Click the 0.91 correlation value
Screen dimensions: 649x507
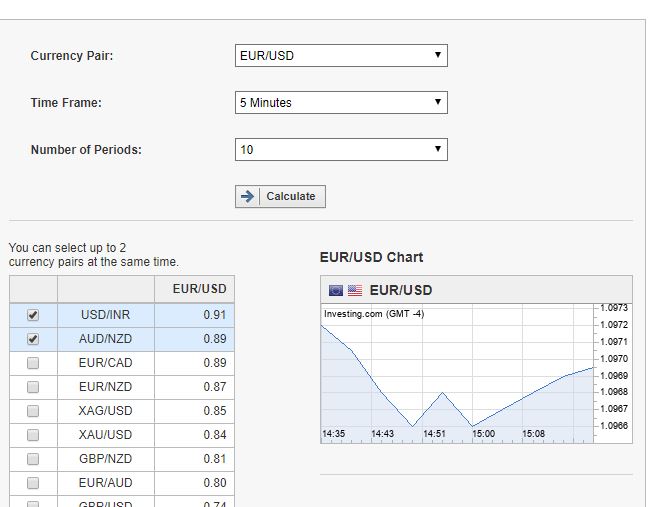[x=215, y=315]
